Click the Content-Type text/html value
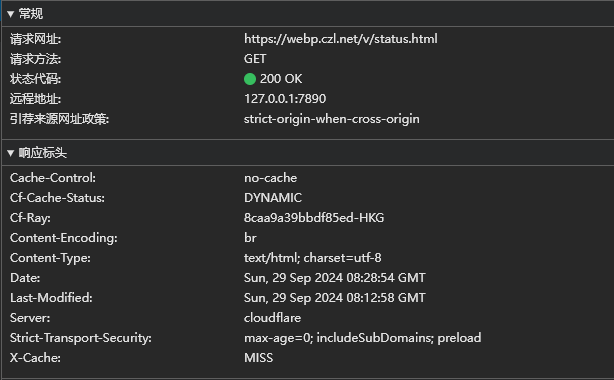Screen dimensions: 614x380 [x=312, y=258]
